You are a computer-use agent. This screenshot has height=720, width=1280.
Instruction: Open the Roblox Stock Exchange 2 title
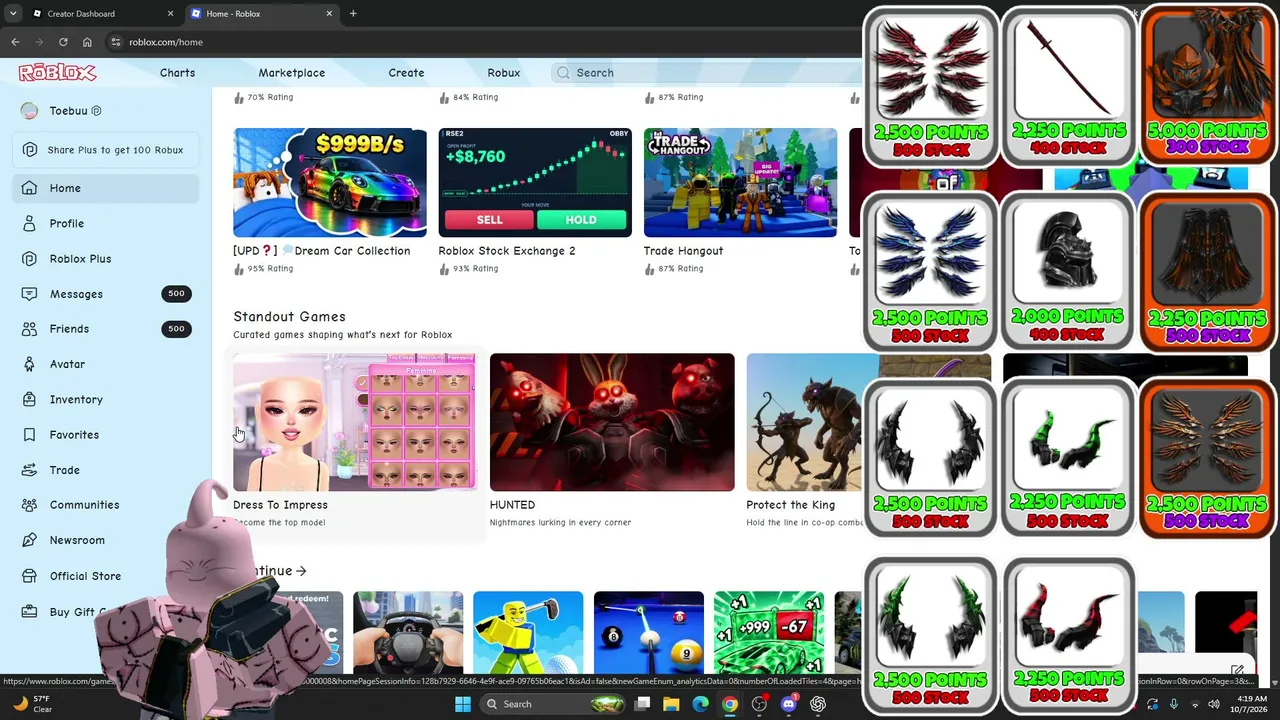click(x=507, y=251)
